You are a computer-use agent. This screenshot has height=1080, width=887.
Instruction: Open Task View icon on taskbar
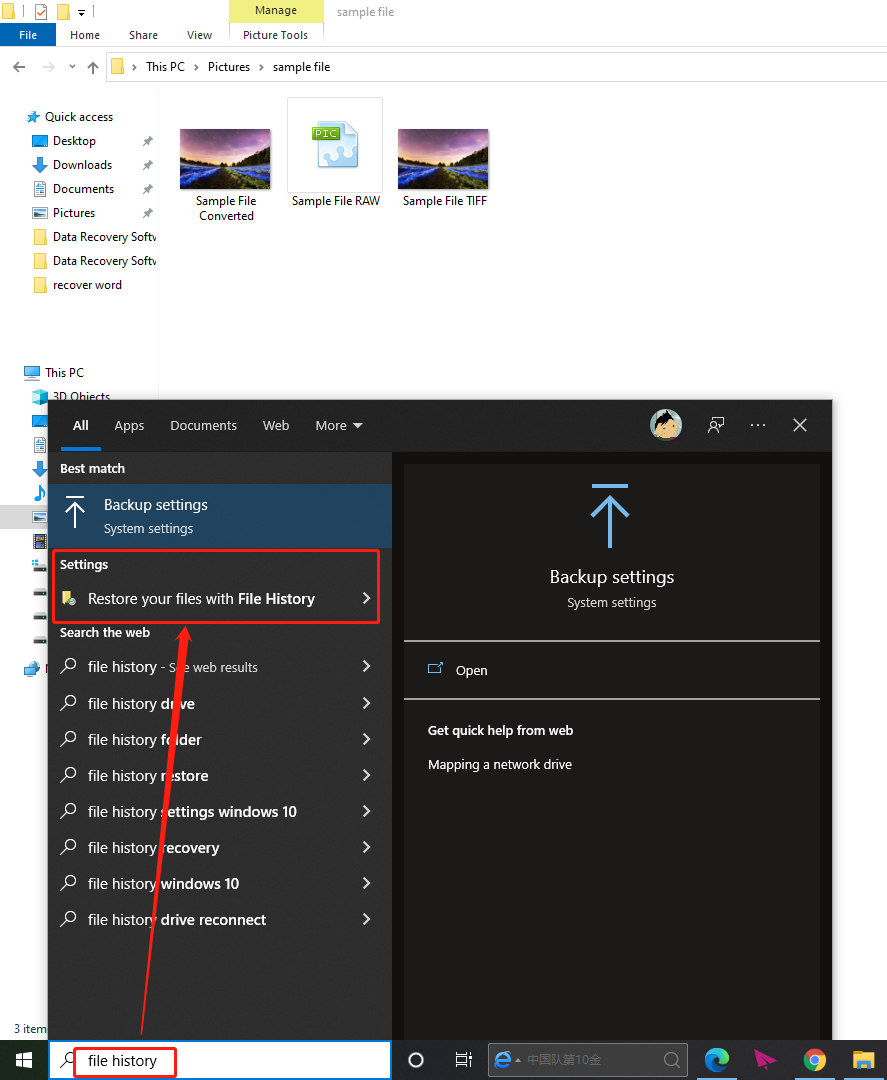tap(463, 1060)
